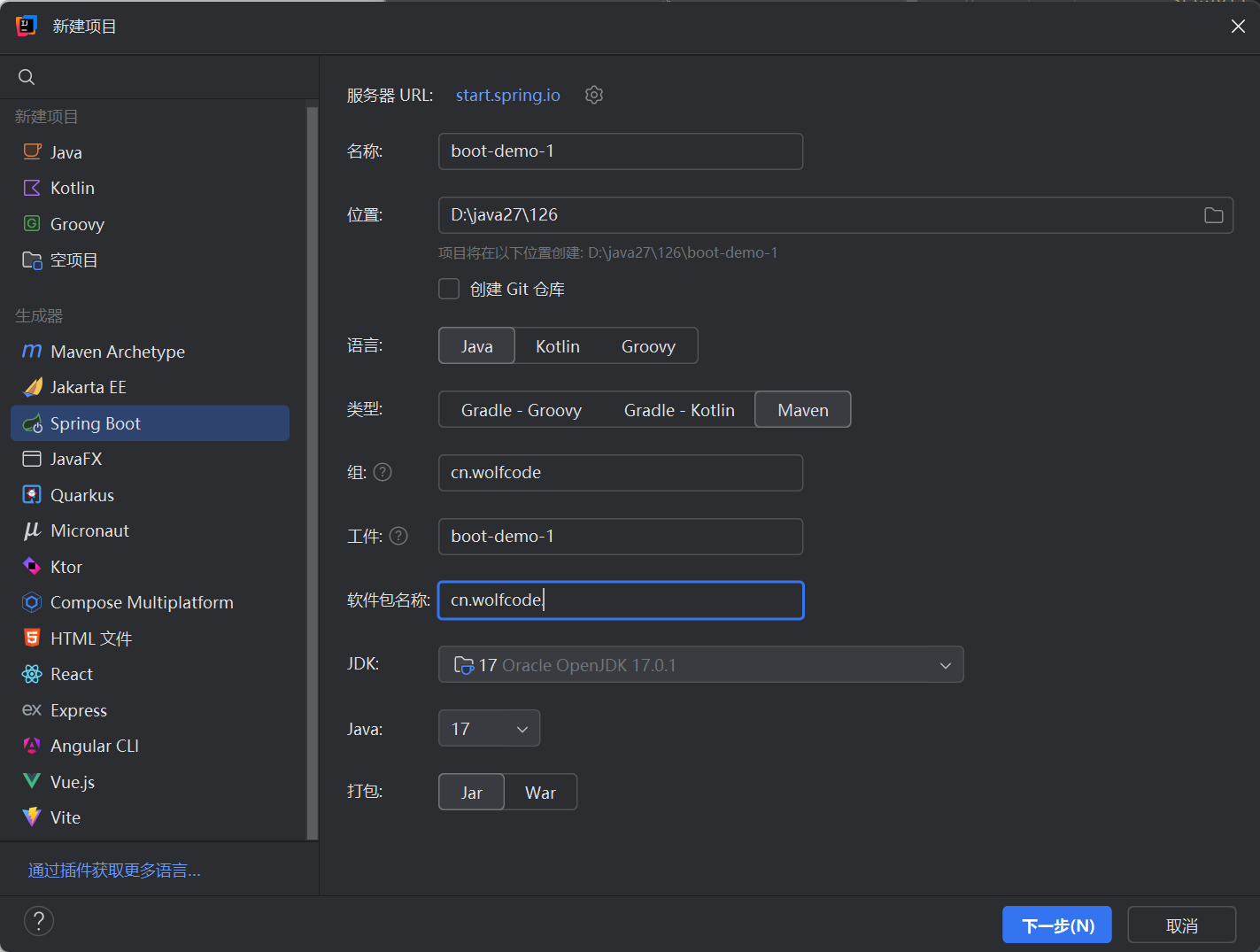Select Maven Archetype in generators list
This screenshot has height=952, width=1260.
click(118, 352)
